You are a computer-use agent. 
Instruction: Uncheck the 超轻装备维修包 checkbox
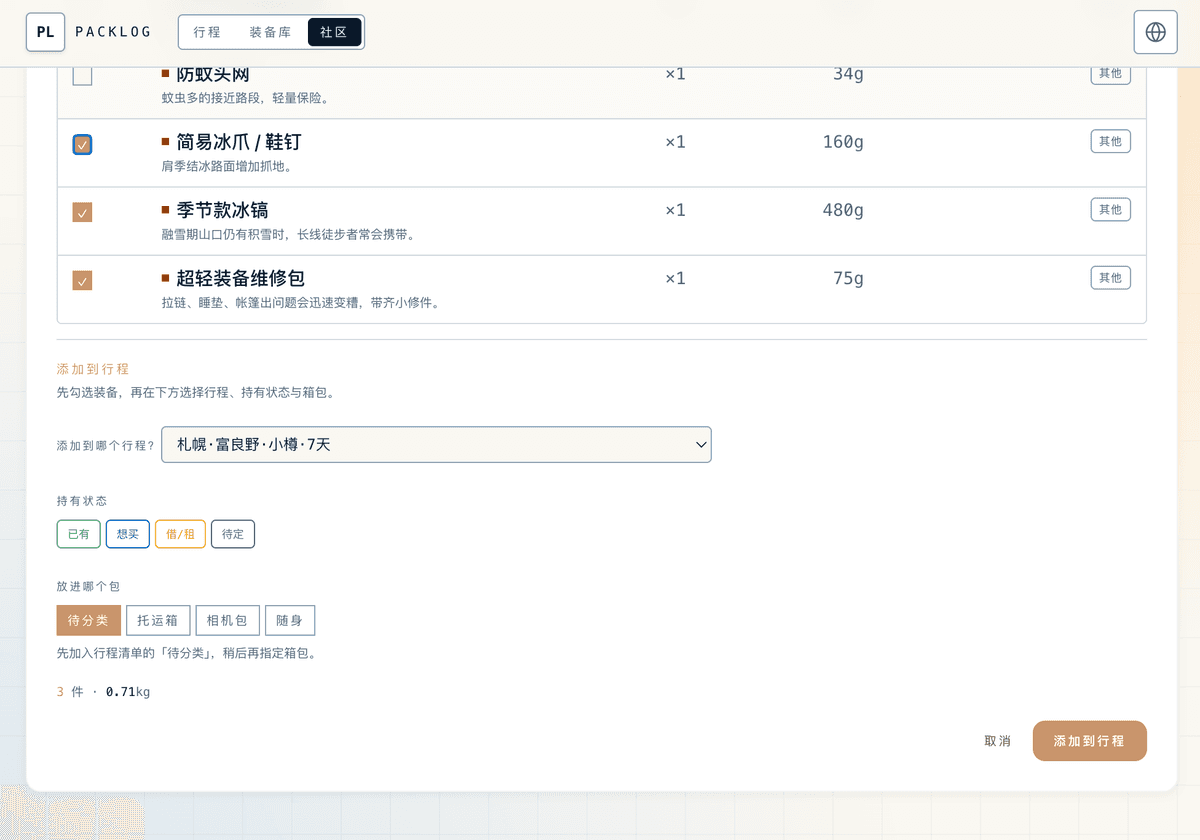(83, 281)
